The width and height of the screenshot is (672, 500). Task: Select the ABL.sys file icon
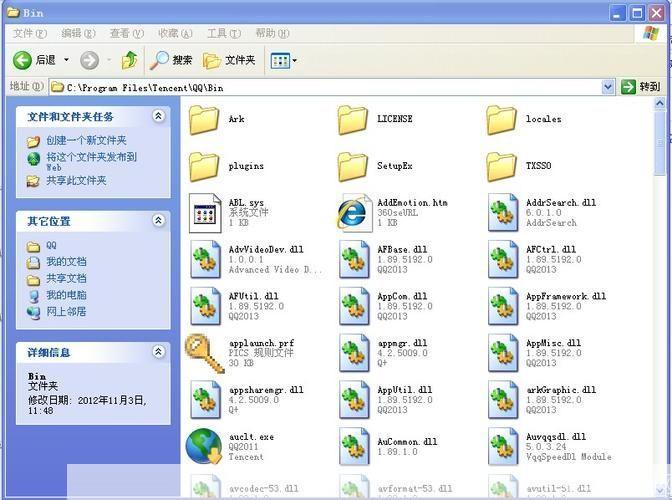click(x=205, y=213)
